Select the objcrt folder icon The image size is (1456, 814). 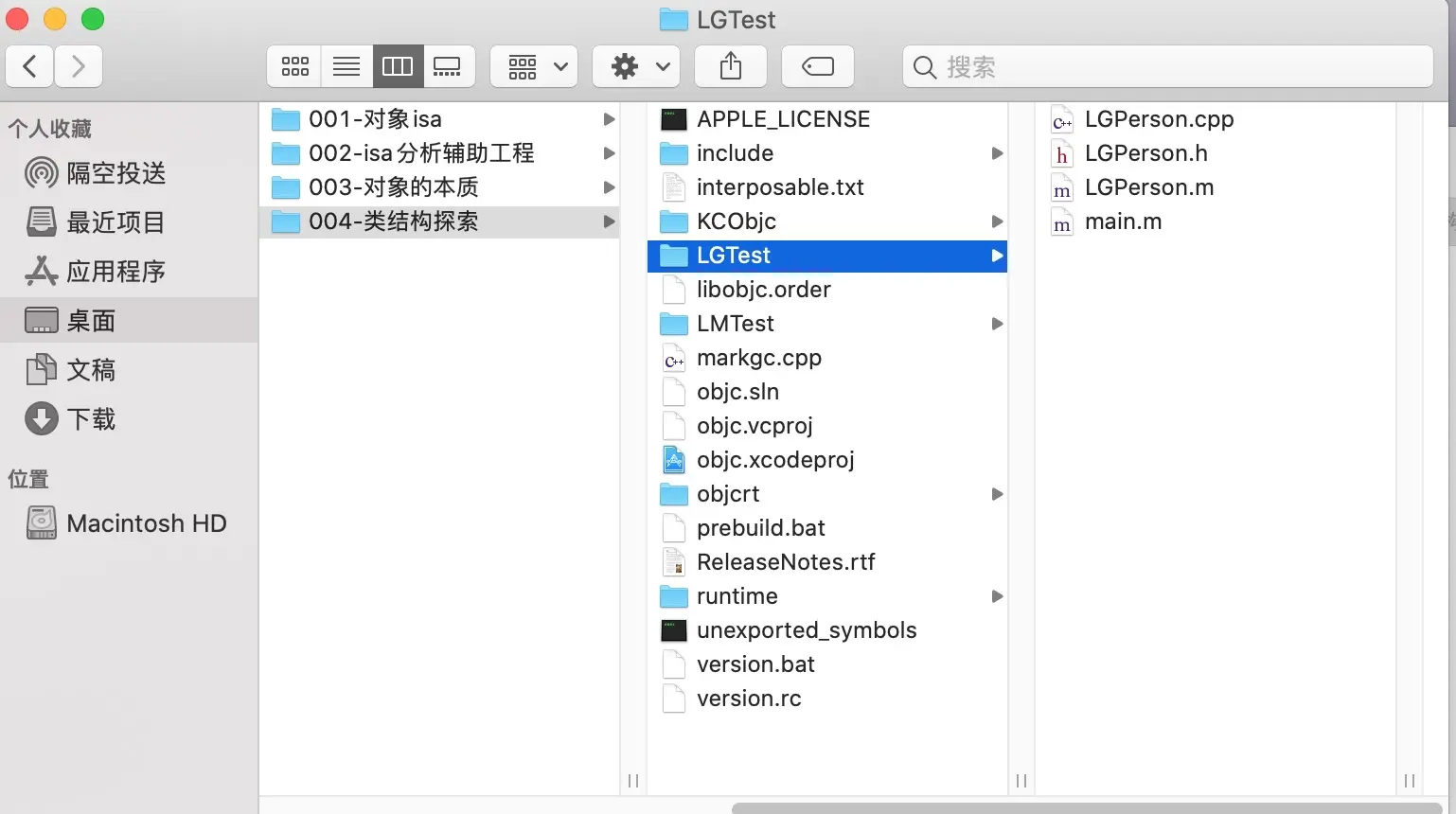coord(674,494)
